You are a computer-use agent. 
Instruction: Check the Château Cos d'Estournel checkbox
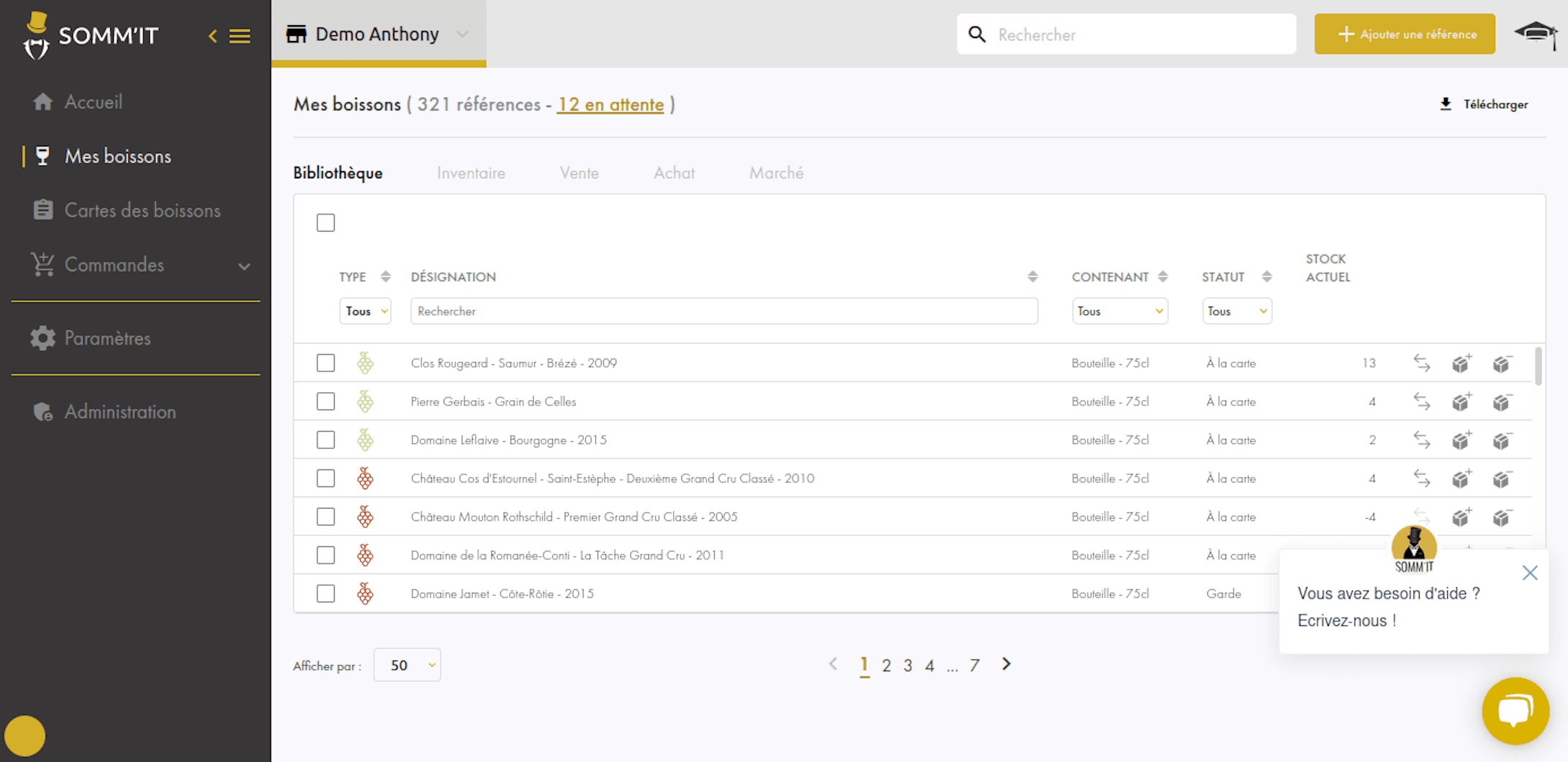click(x=325, y=478)
